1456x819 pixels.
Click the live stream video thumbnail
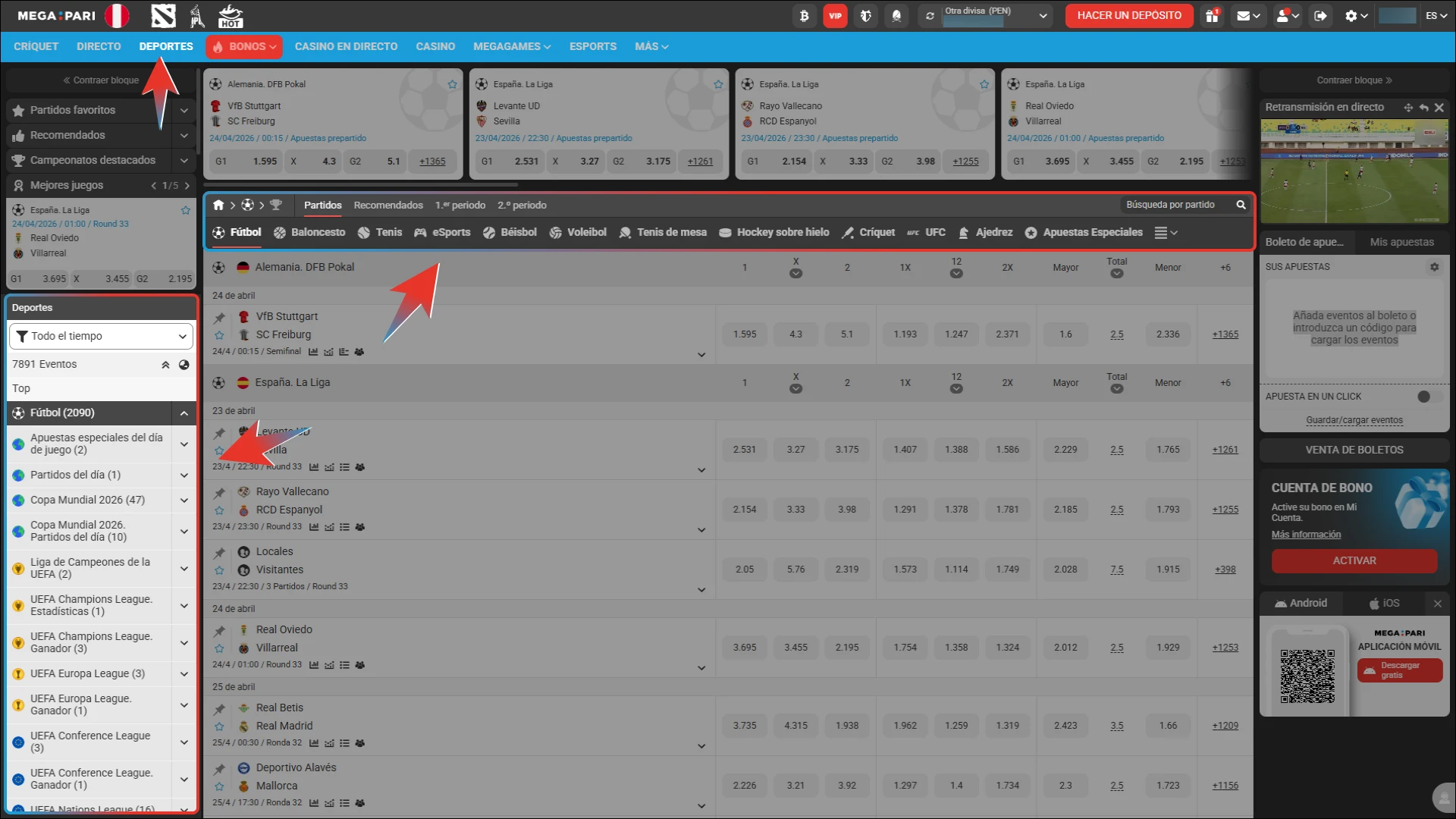[x=1354, y=171]
